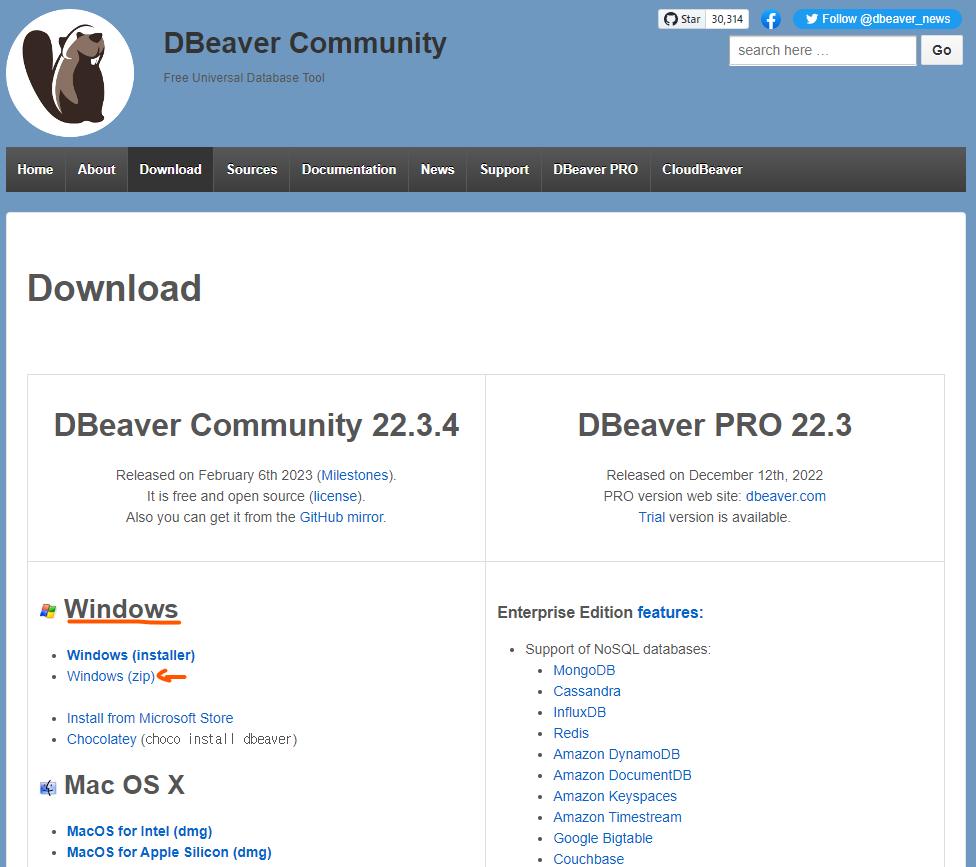Open the Amazon Keyspaces link
Image resolution: width=976 pixels, height=867 pixels.
click(x=615, y=797)
